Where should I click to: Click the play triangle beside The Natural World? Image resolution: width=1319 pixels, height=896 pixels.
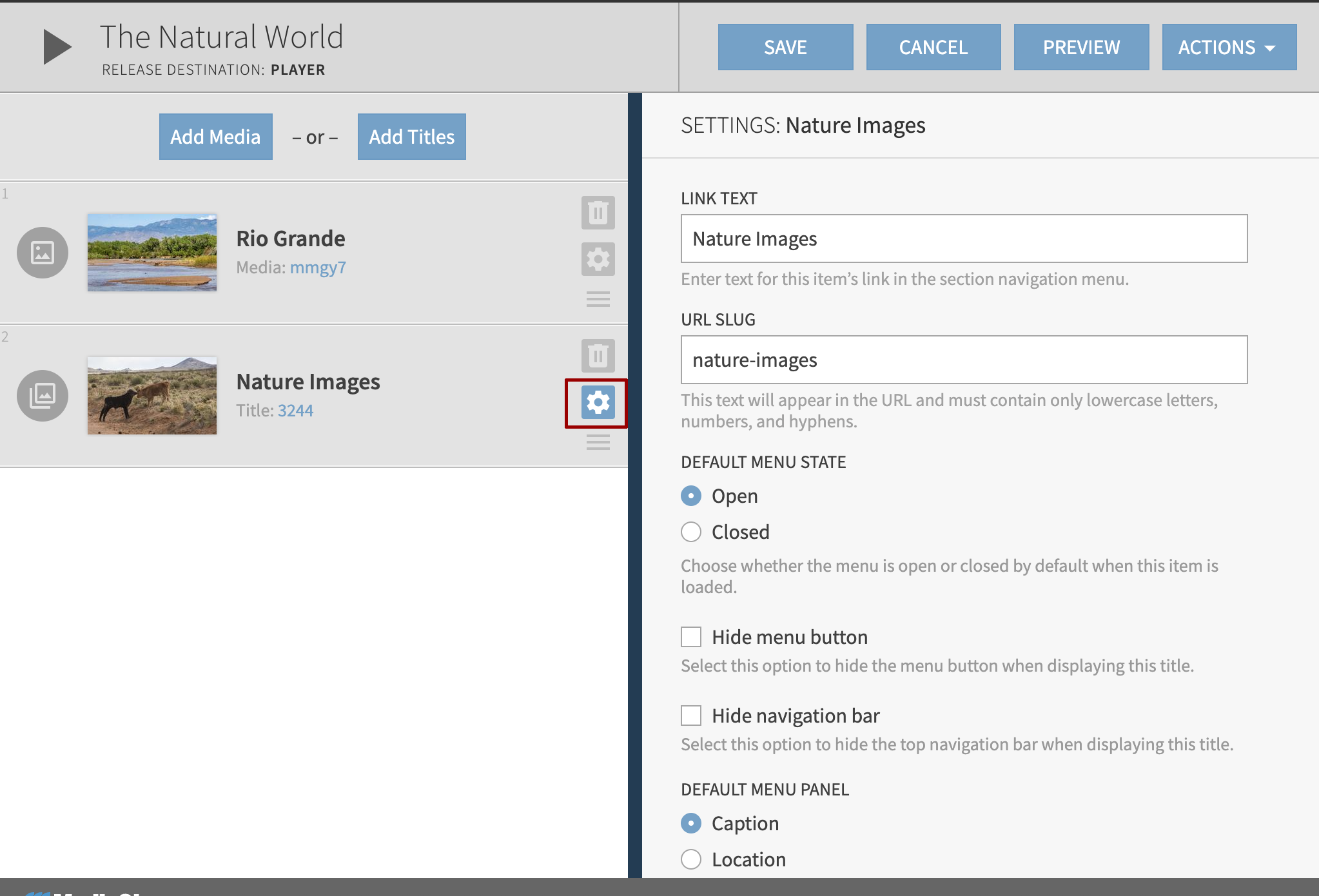pos(57,46)
